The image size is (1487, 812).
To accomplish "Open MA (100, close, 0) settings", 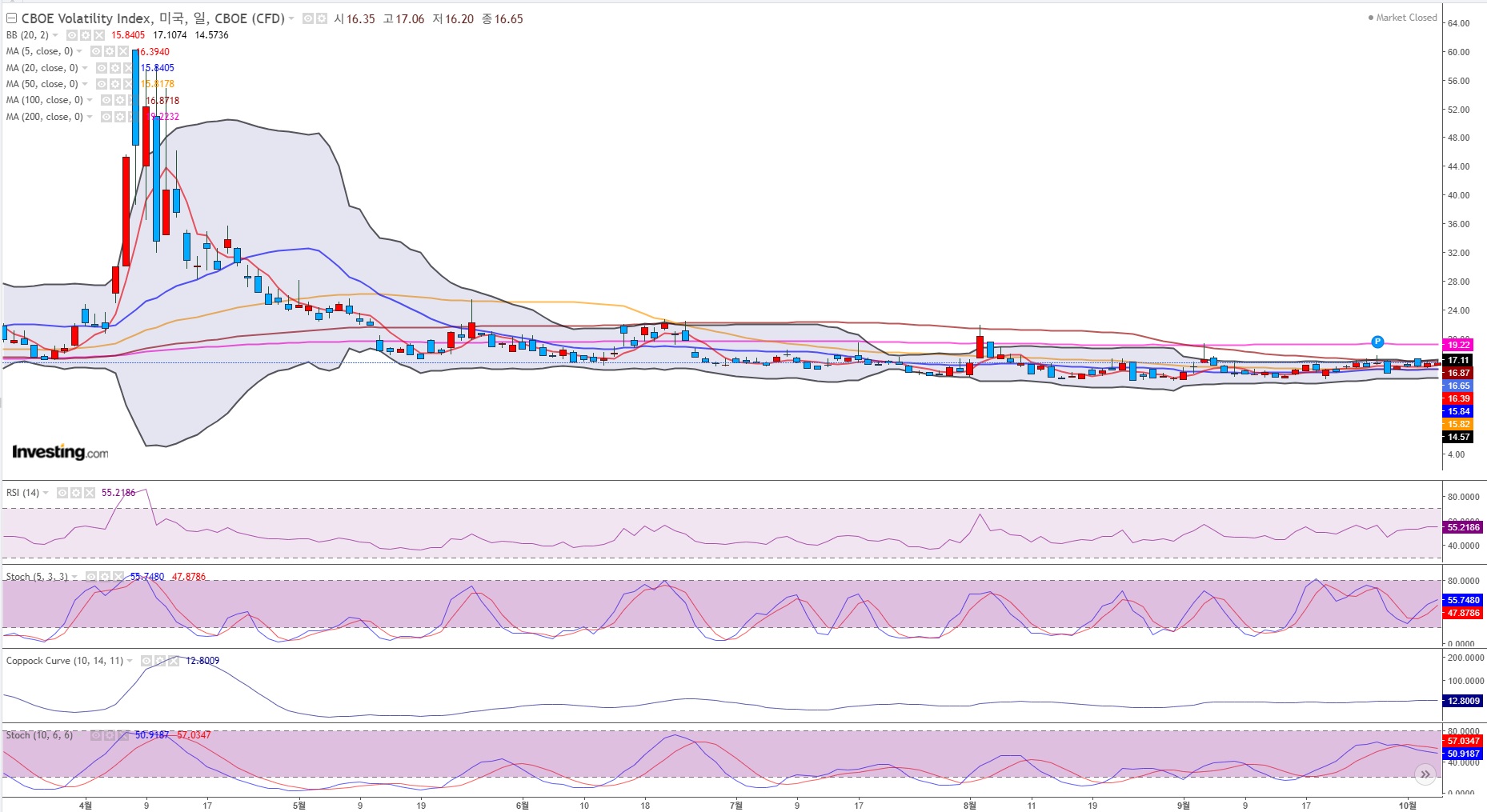I will (x=120, y=100).
